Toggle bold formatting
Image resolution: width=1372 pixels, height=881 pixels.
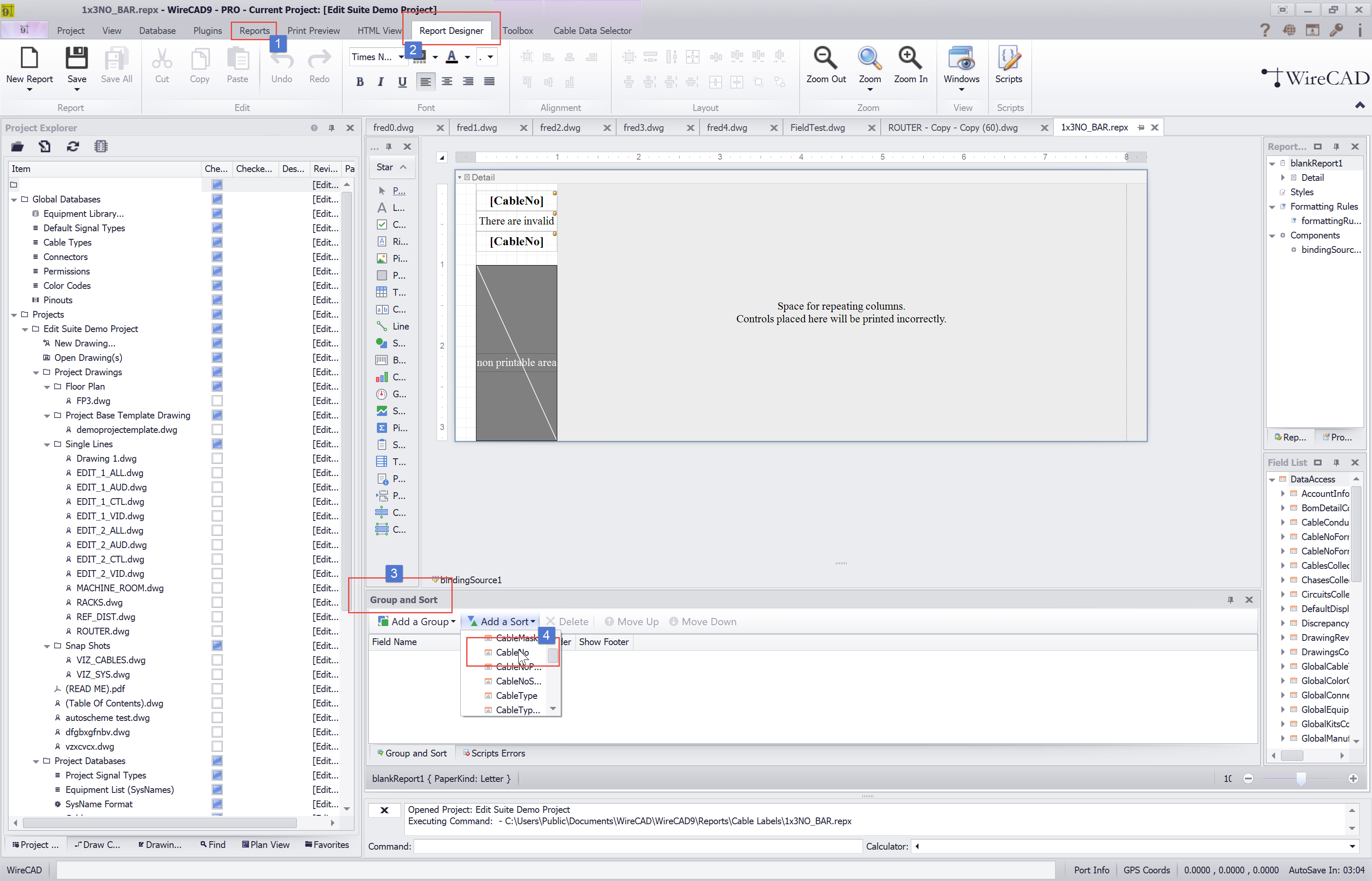360,82
